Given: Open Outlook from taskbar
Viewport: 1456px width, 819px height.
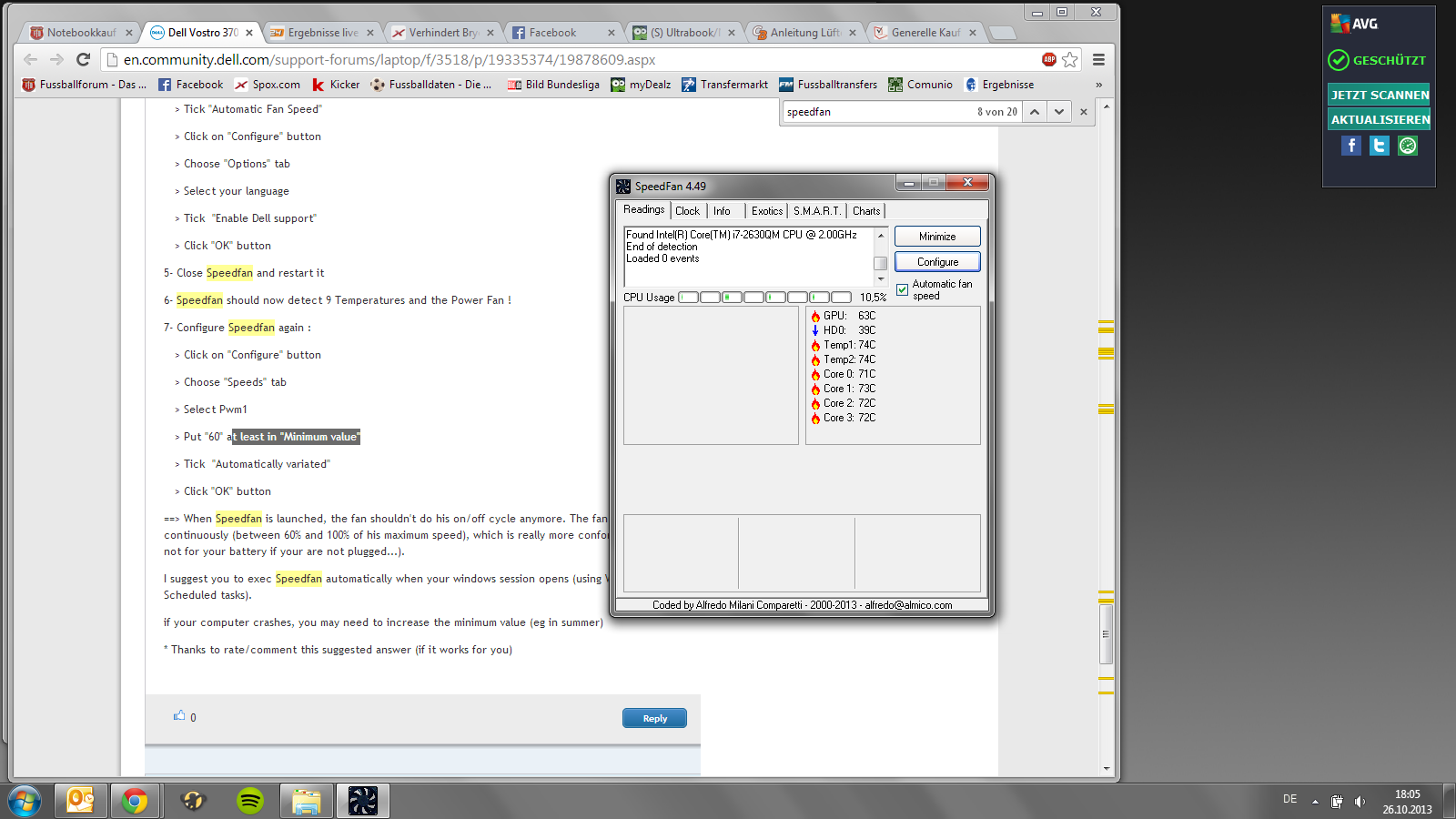Looking at the screenshot, I should (81, 801).
